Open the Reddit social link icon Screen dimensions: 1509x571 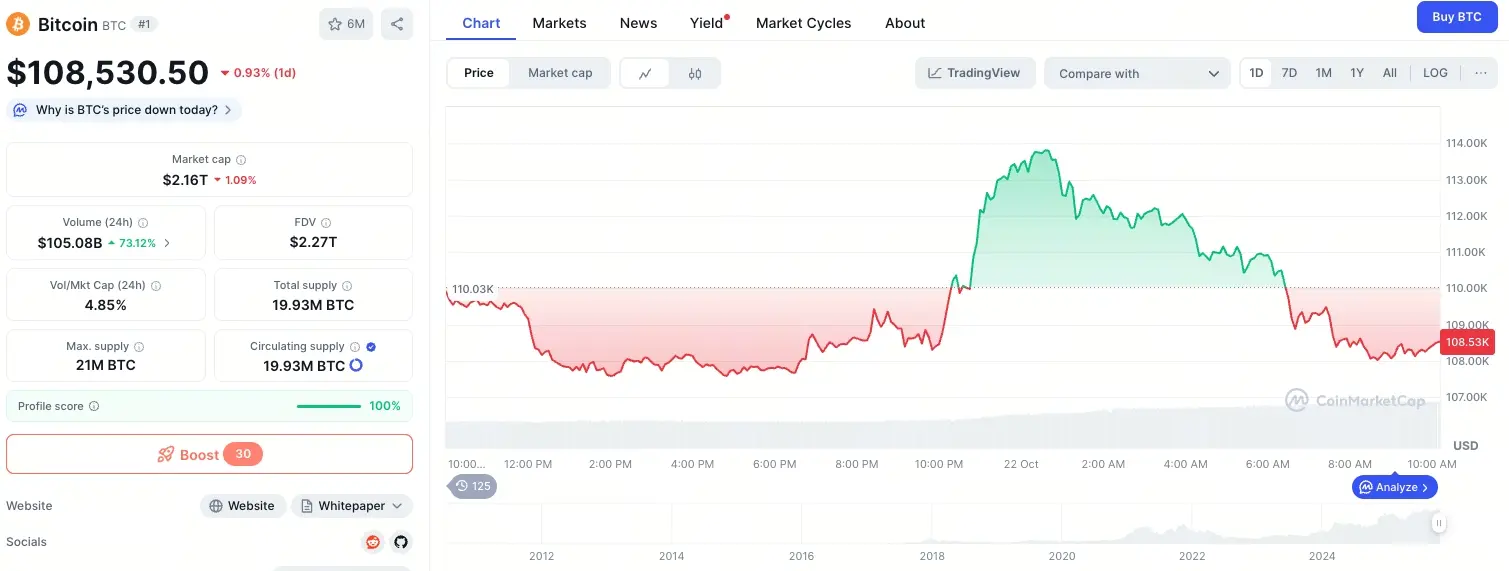[x=373, y=542]
